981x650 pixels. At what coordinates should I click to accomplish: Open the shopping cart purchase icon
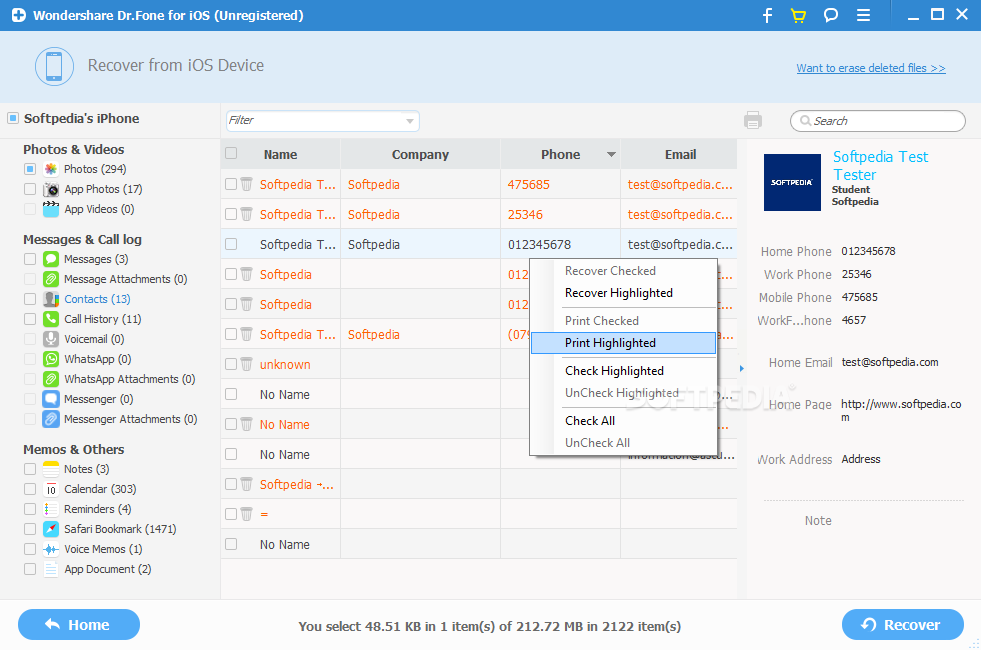coord(798,15)
